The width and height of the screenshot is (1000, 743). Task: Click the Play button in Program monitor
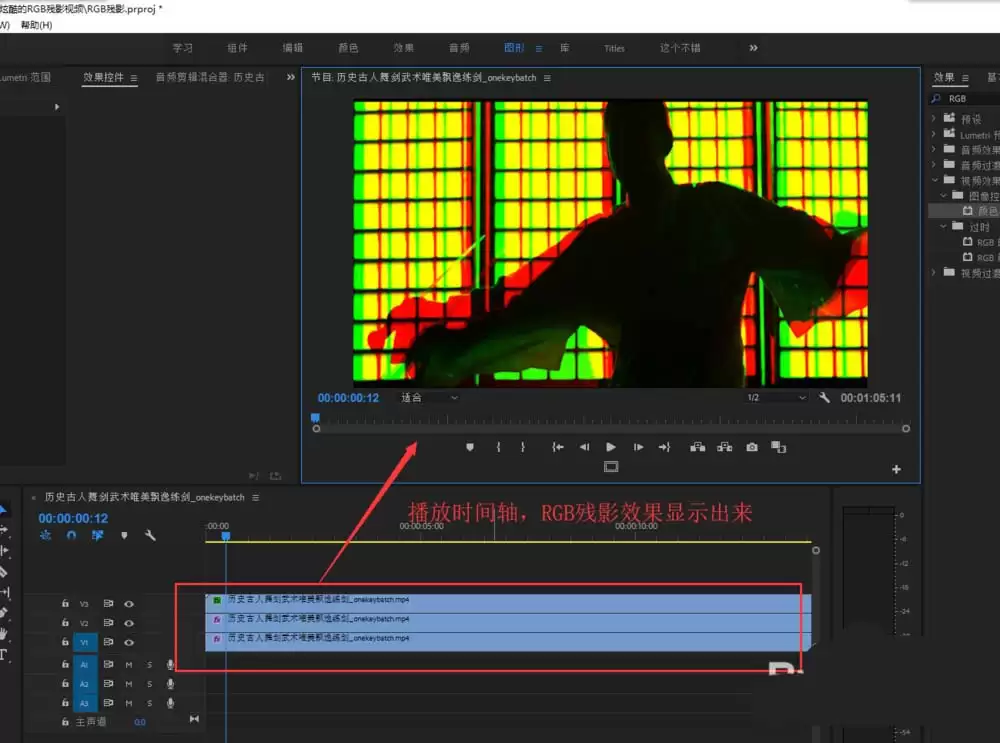pyautogui.click(x=610, y=447)
